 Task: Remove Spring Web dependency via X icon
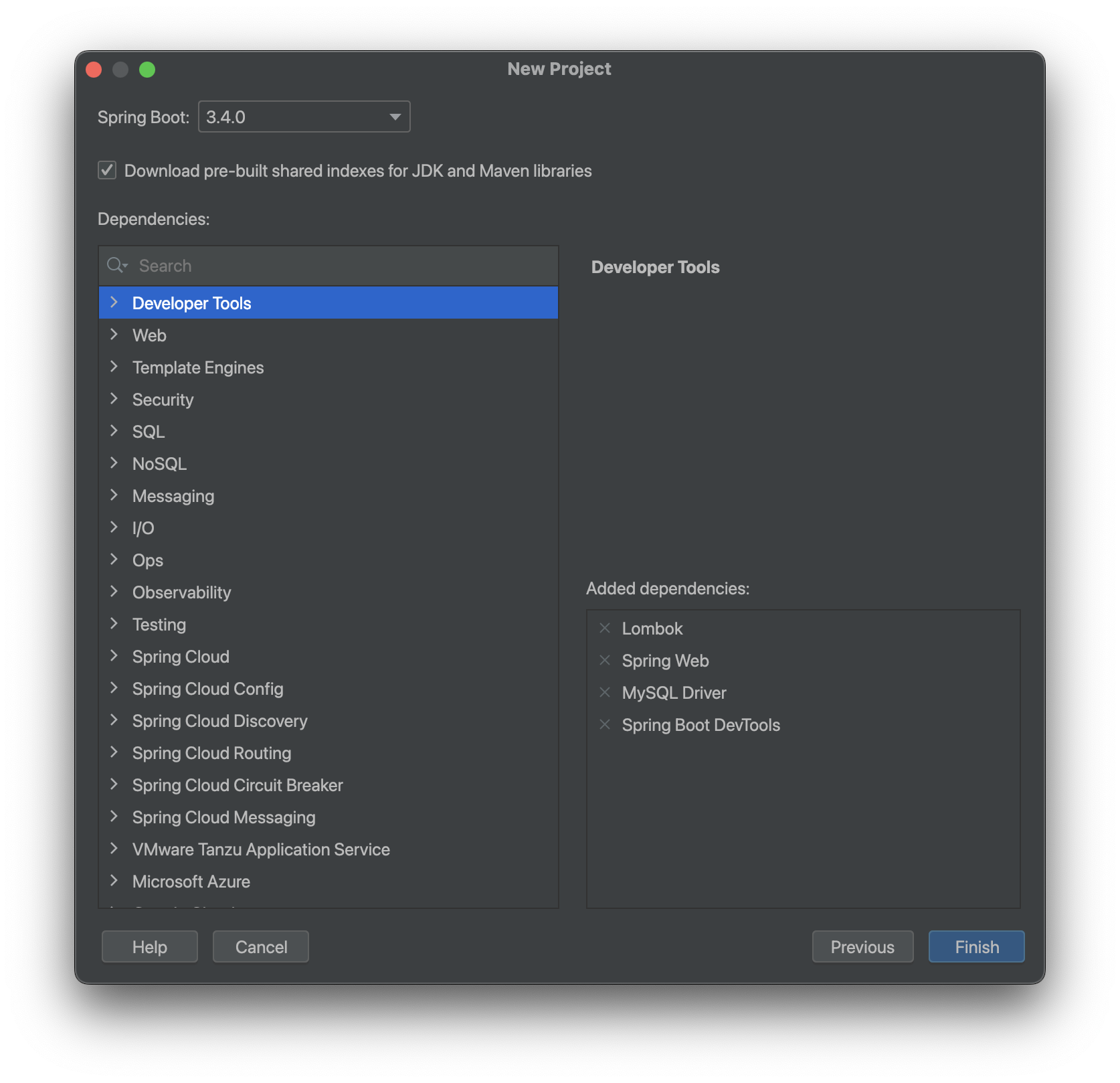605,660
